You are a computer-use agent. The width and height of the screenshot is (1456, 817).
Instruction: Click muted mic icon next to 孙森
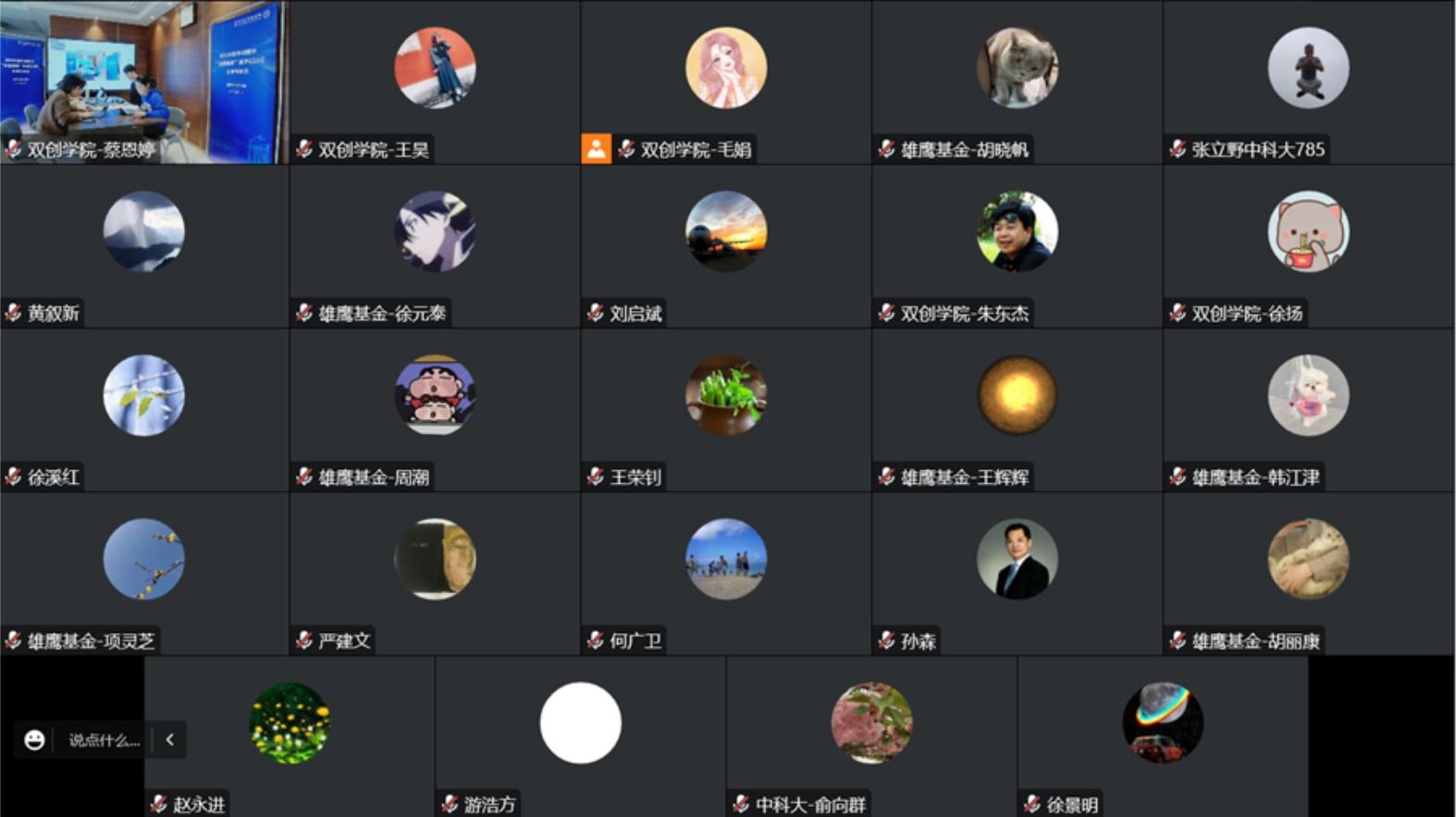coord(886,640)
